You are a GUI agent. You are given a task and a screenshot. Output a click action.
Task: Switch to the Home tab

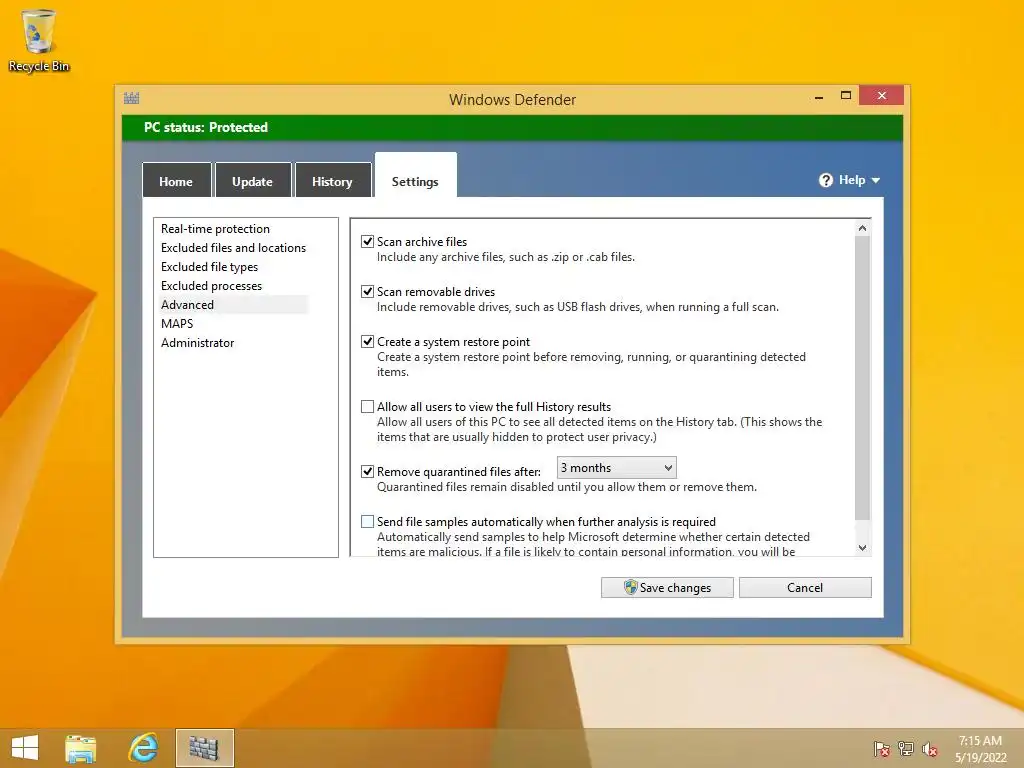coord(176,181)
